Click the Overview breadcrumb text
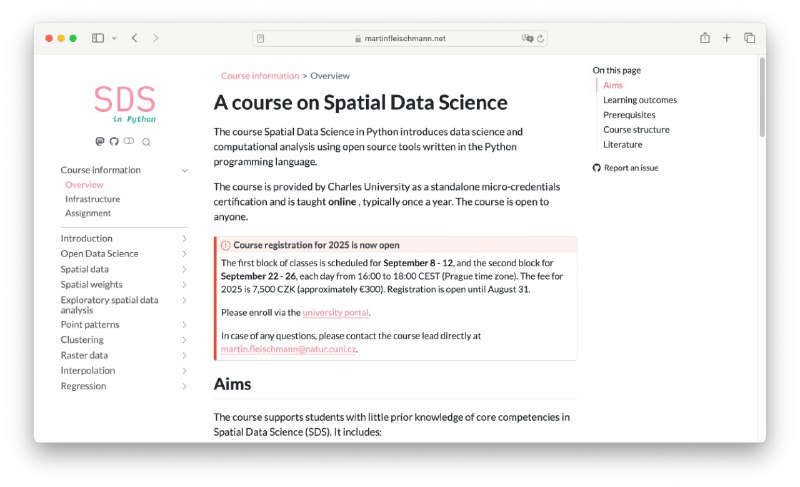The image size is (800, 487). 330,75
